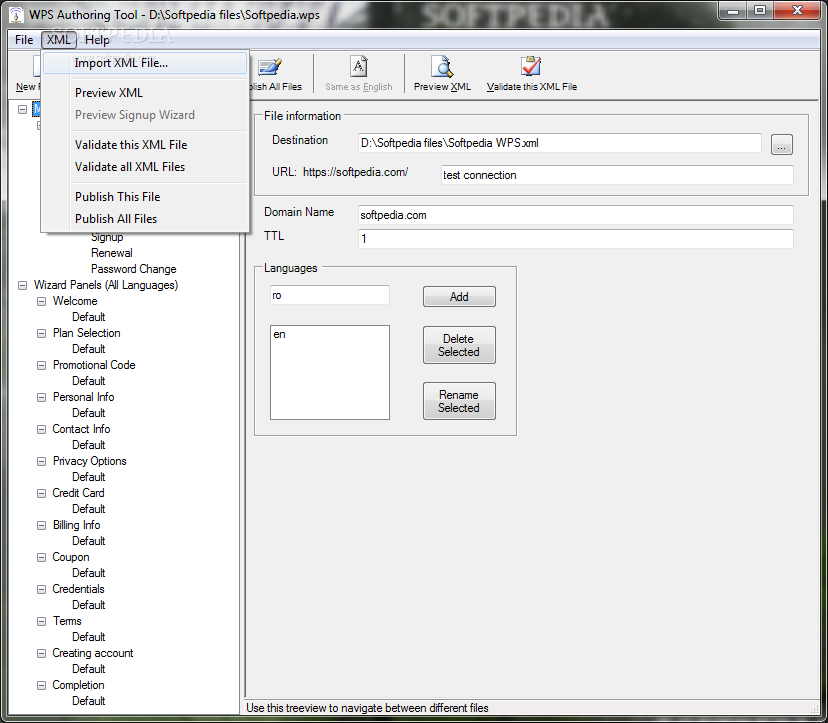Click the Domain Name input field

pos(576,215)
